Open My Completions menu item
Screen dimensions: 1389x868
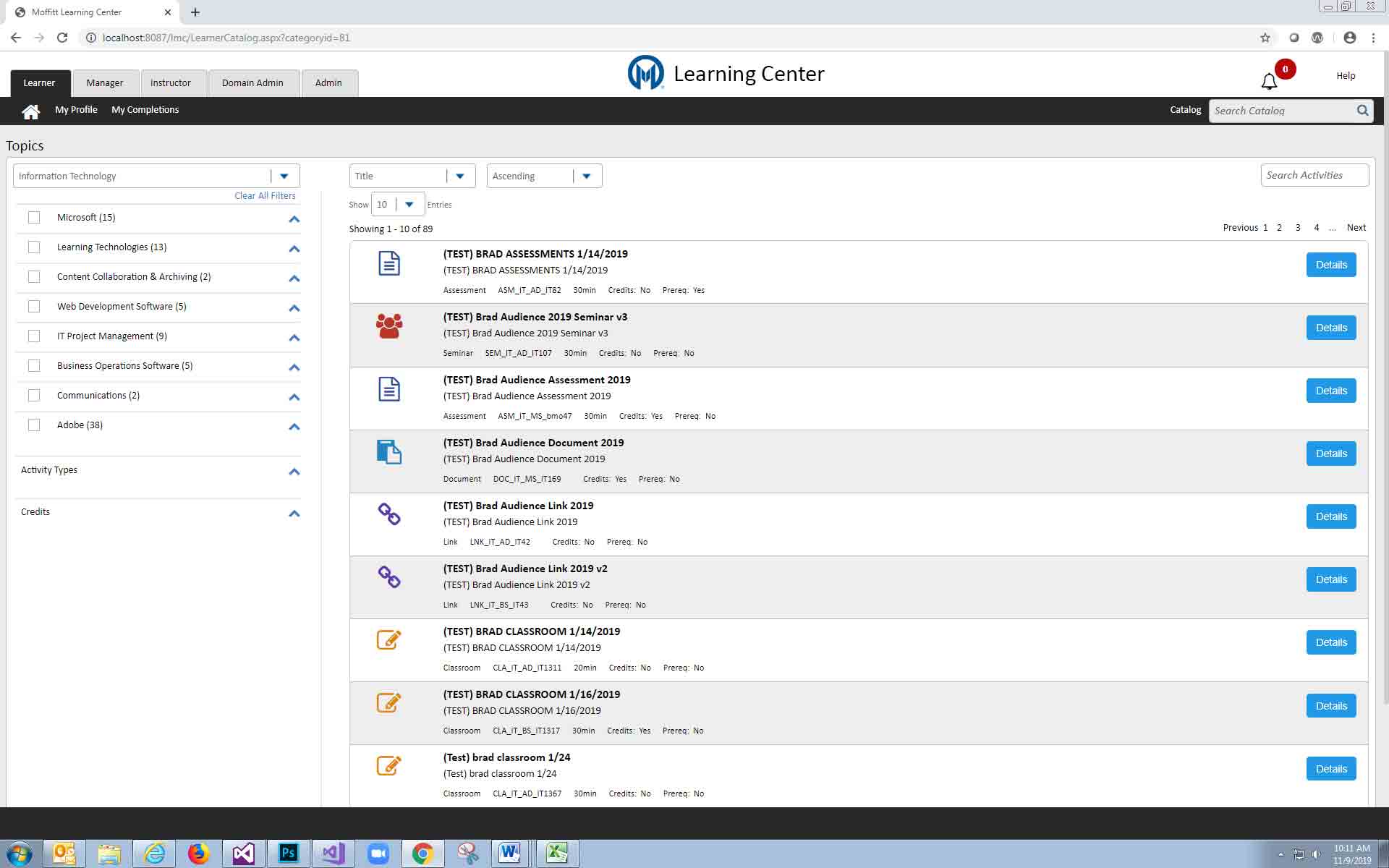145,110
